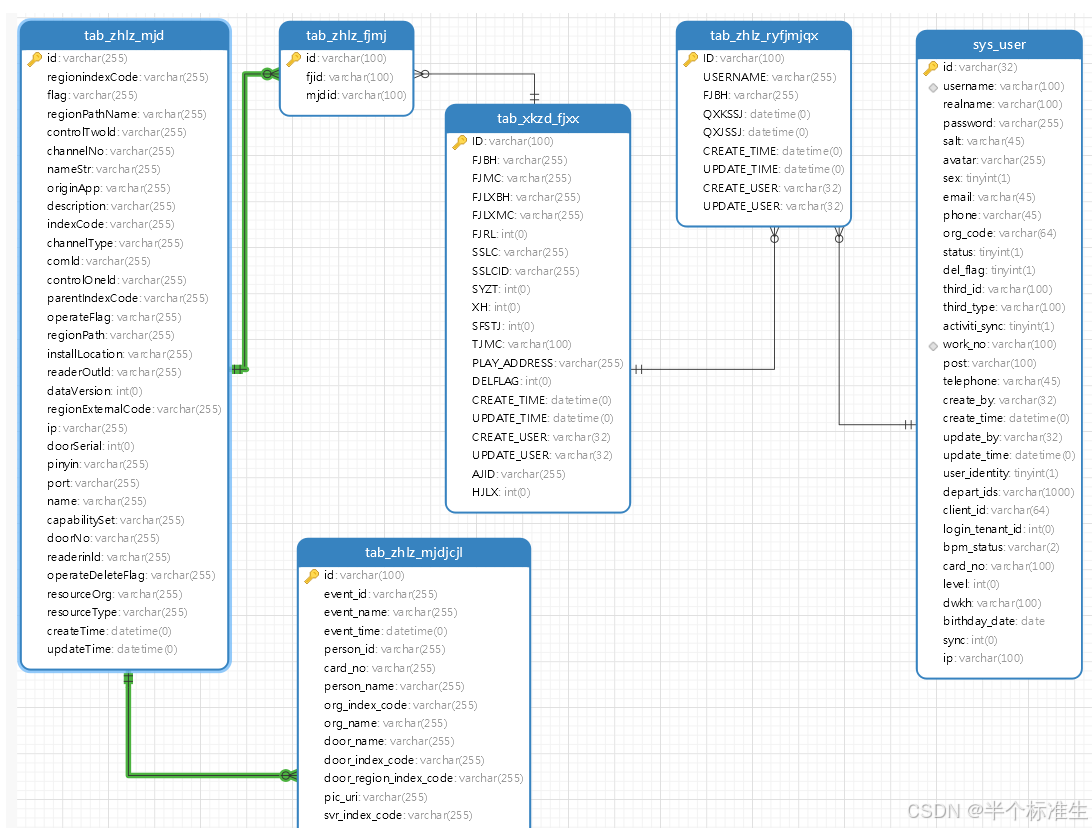The image size is (1092, 828).
Task: Click primary key icon in tab_zhlz_mjd
Action: 35,58
